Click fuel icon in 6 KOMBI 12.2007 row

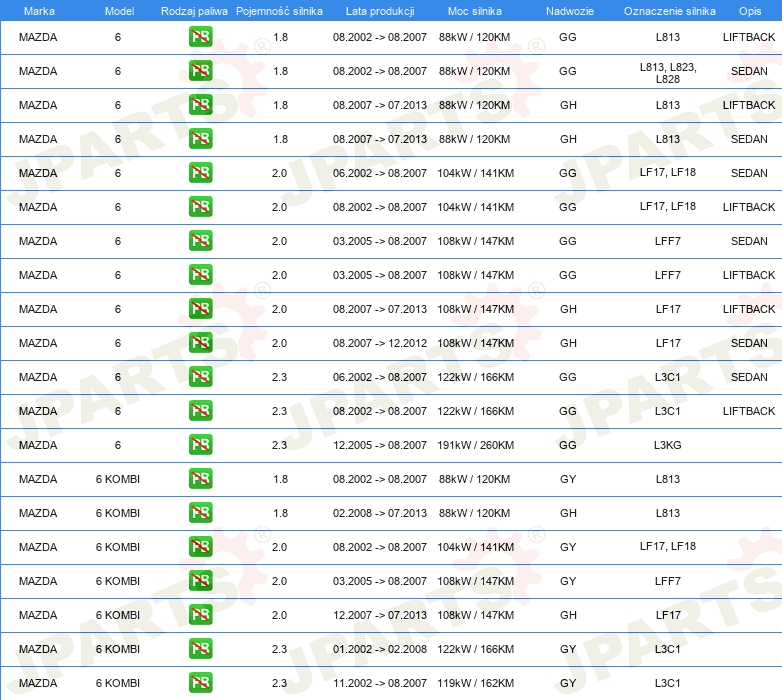point(200,615)
